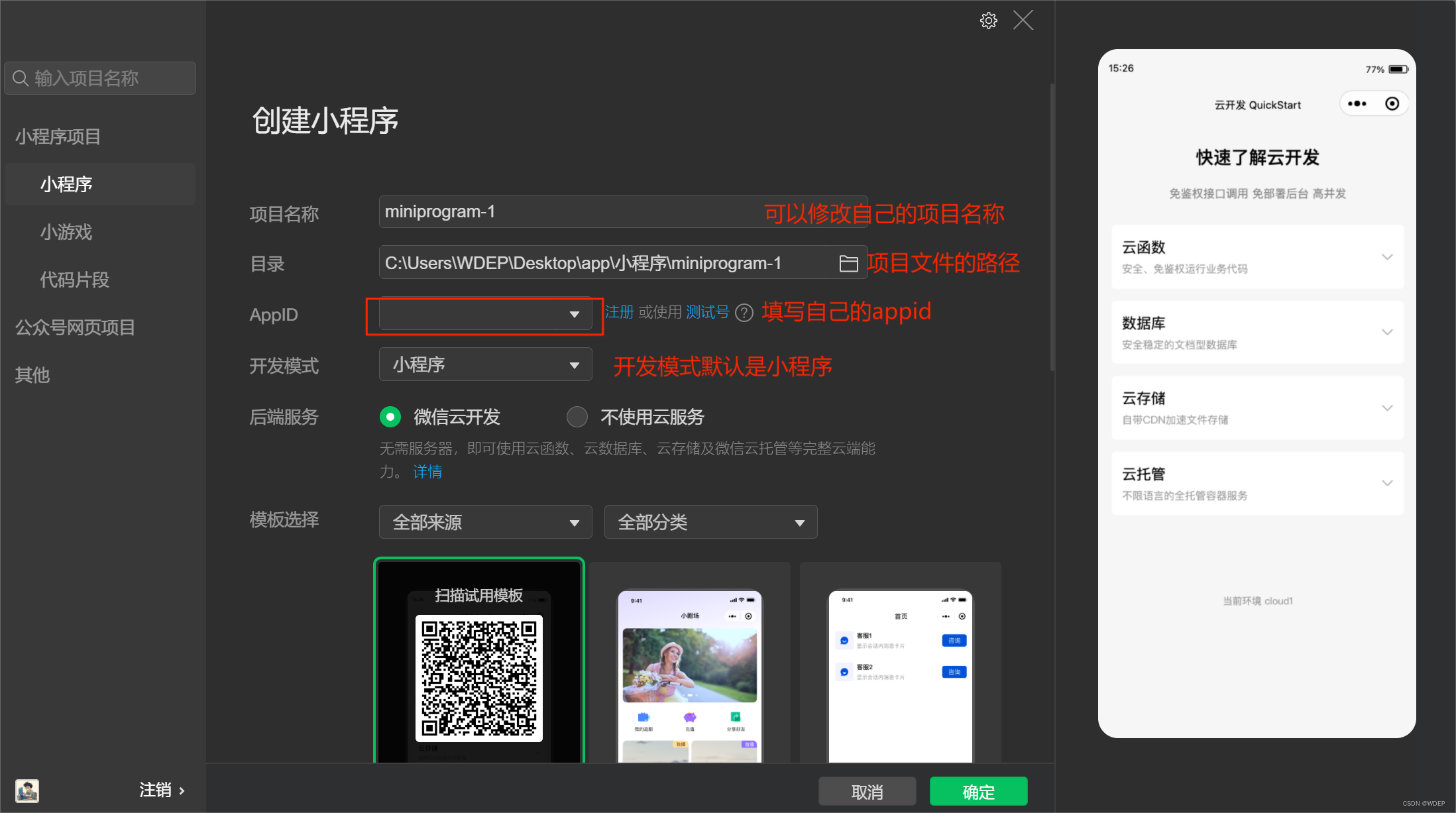Close the create dialog with X icon
Image resolution: width=1456 pixels, height=813 pixels.
1023,21
